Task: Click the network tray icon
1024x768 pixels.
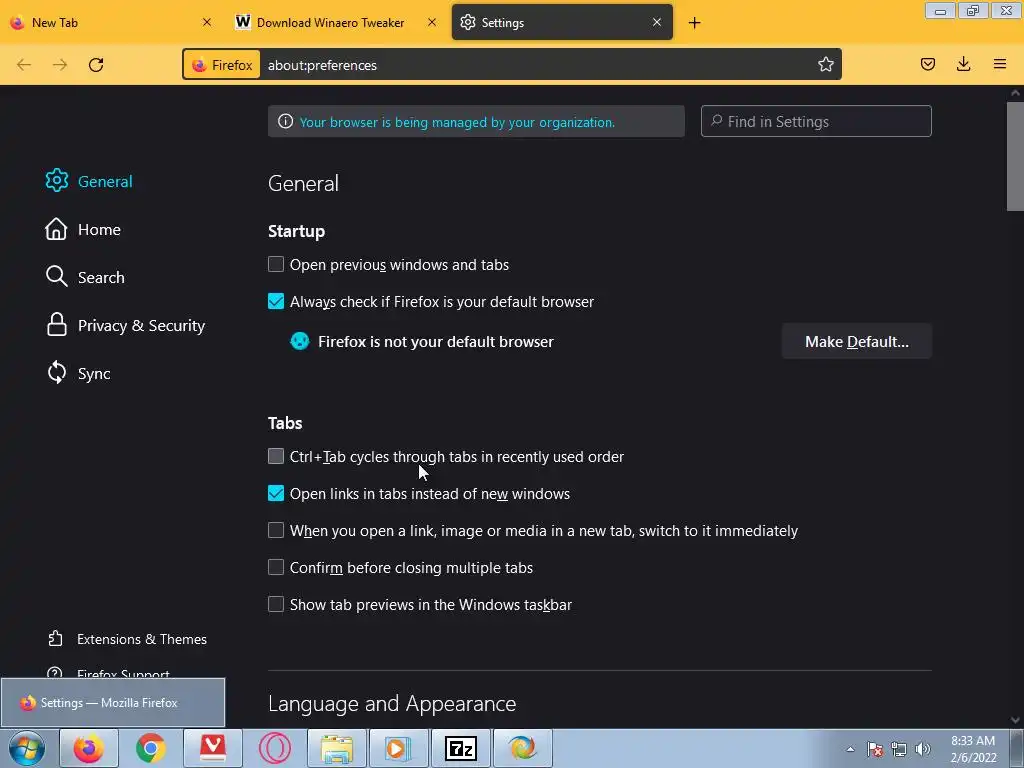Action: click(x=899, y=749)
